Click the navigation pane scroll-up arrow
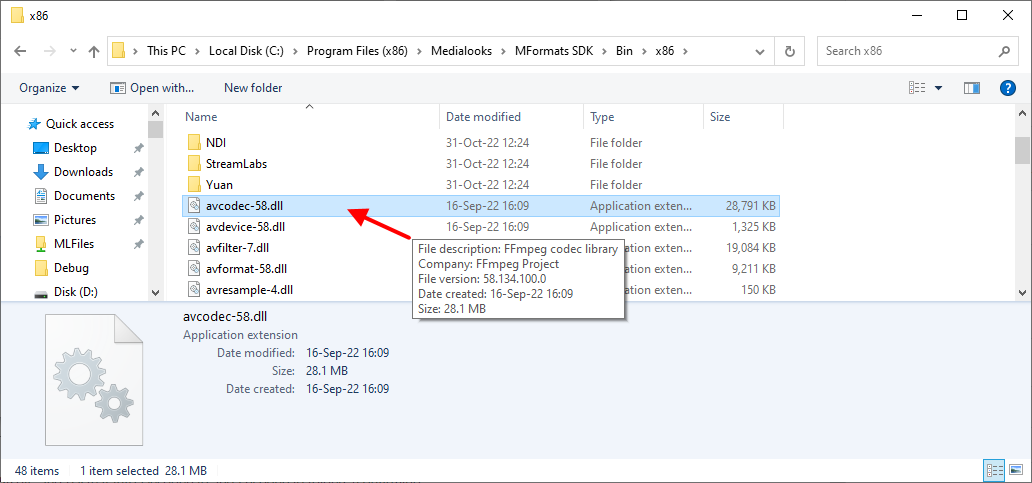The width and height of the screenshot is (1032, 483). pyautogui.click(x=155, y=111)
